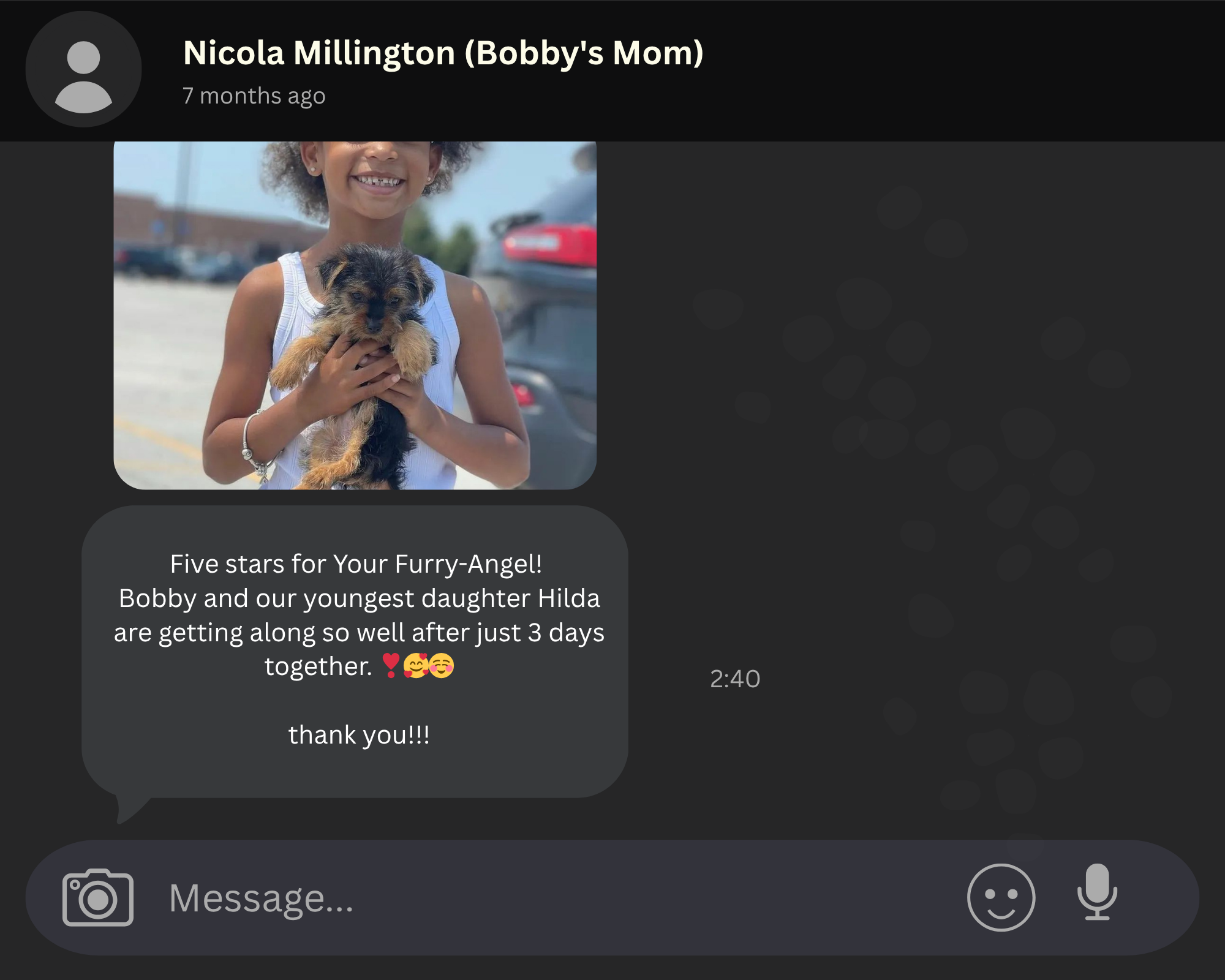Open the emoji picker smiley icon
Screen dimensions: 1225x980
(x=1001, y=897)
